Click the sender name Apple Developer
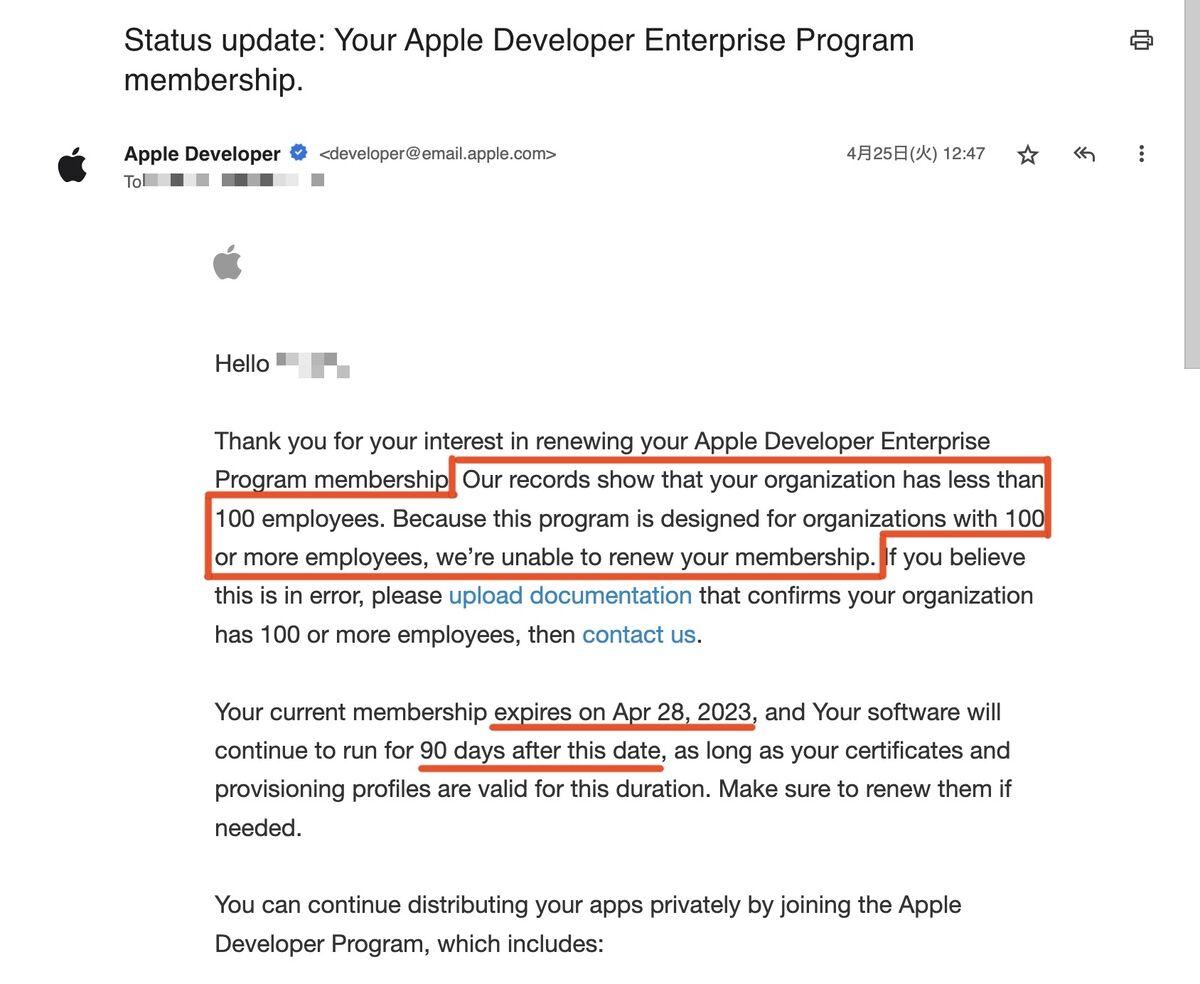 coord(202,154)
